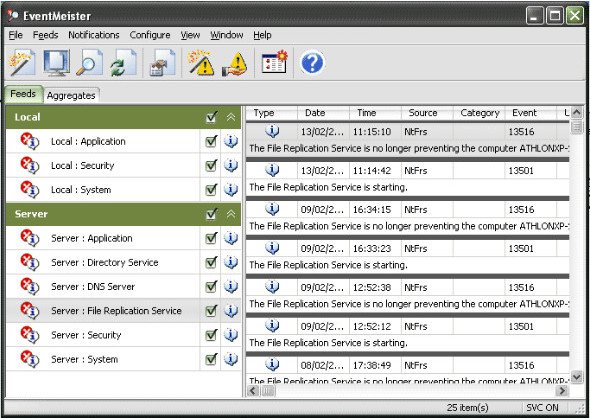Open the Help menu
590x418 pixels.
pos(262,35)
